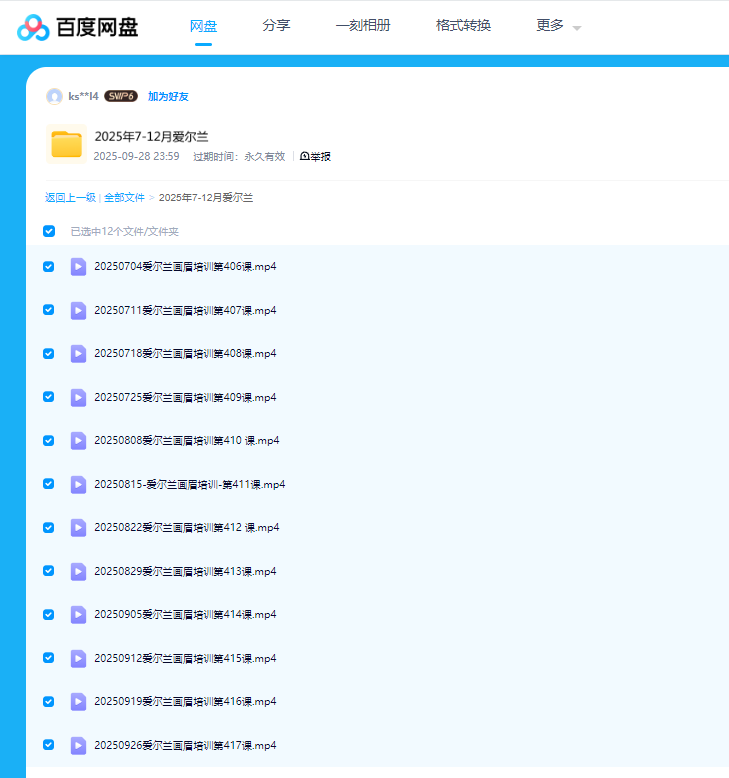Click the video icon of the 第413课 file
729x778 pixels.
78,572
